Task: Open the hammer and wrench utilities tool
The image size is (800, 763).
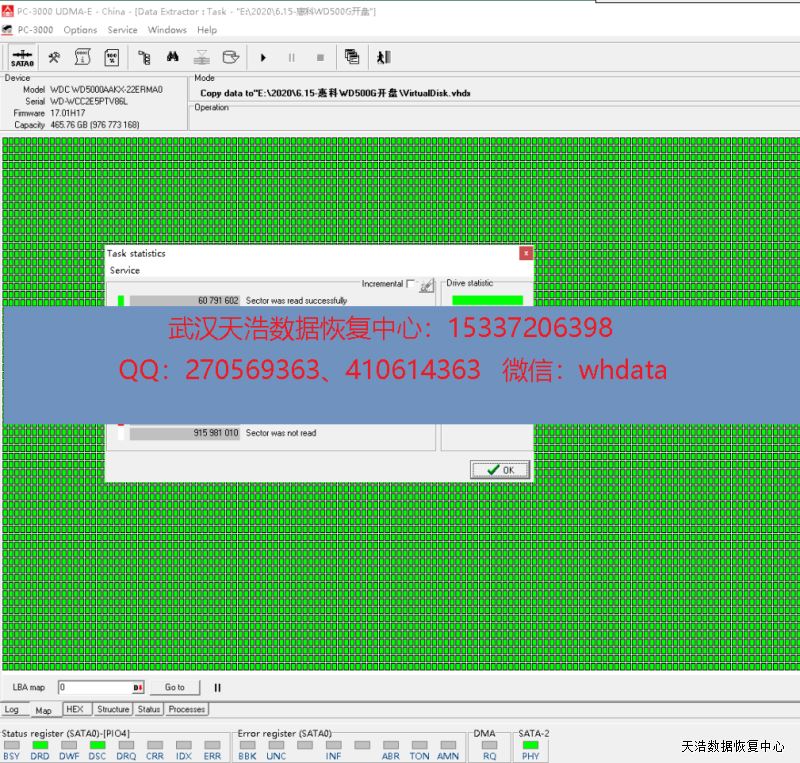Action: (55, 58)
